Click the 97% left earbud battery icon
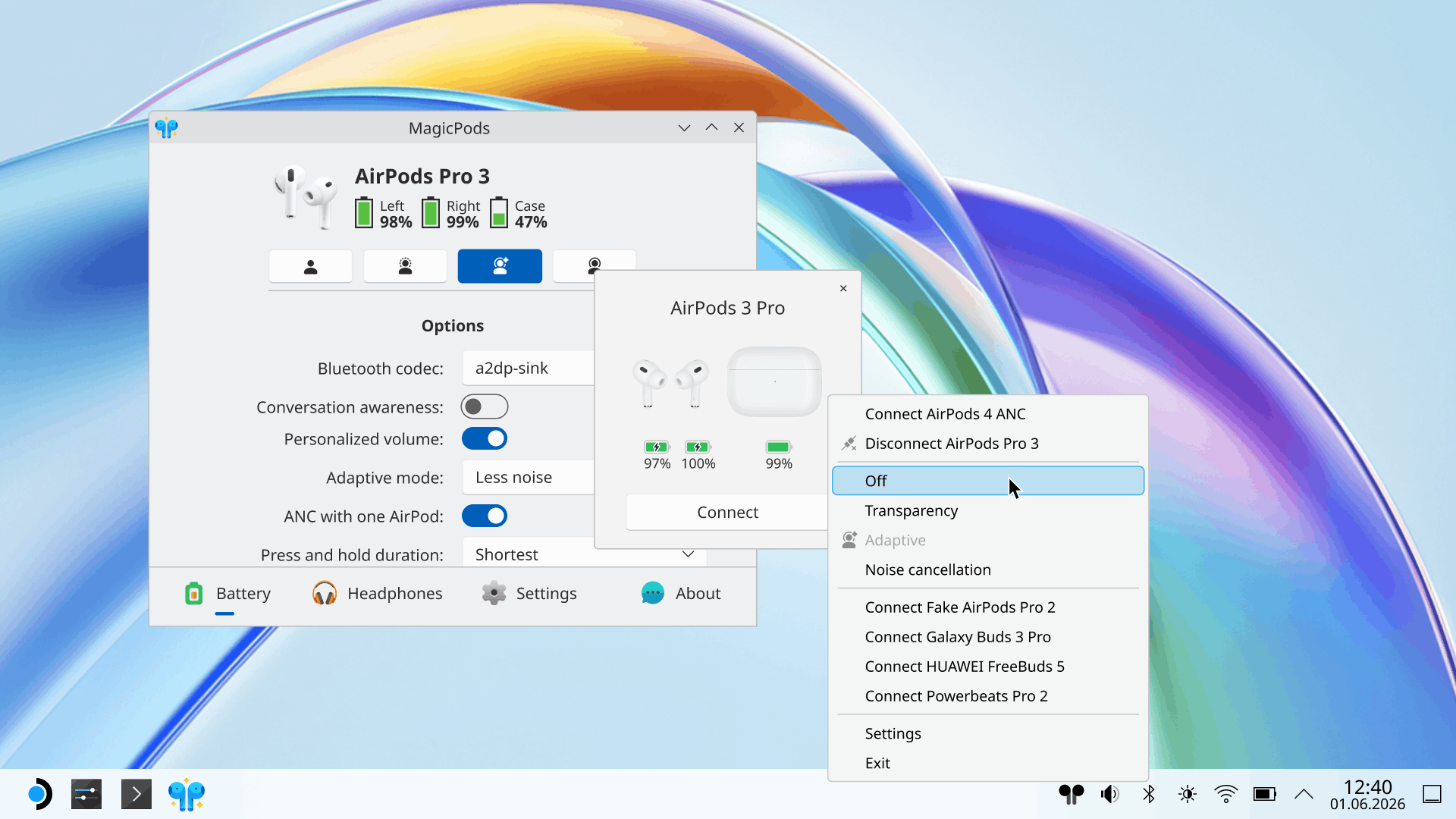This screenshot has height=819, width=1456. (657, 447)
